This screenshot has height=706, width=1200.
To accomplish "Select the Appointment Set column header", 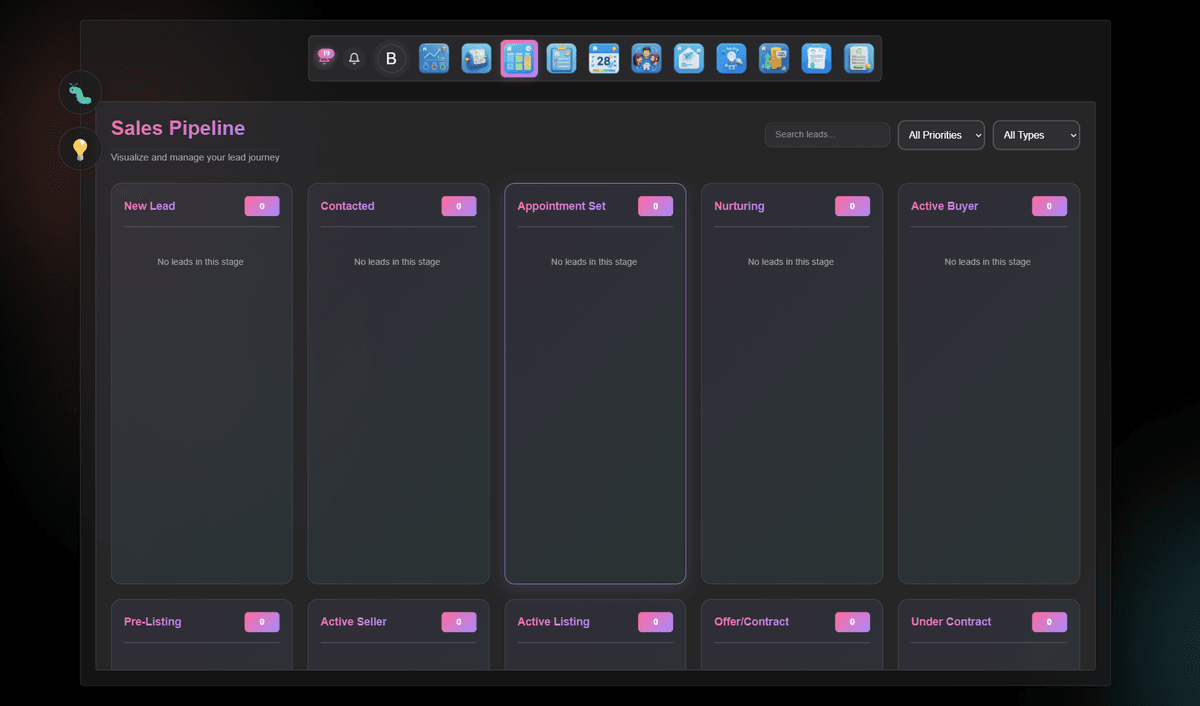I will [x=560, y=206].
